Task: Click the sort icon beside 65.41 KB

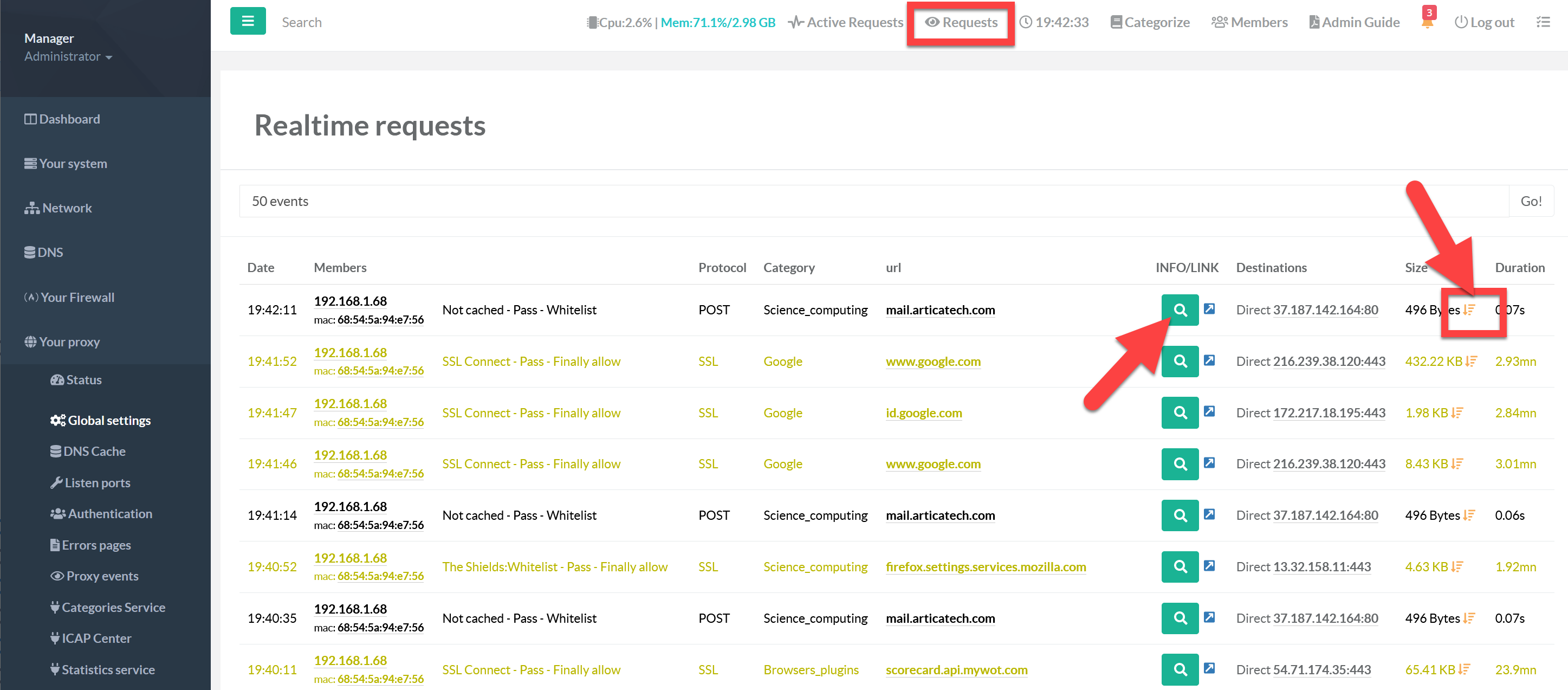Action: pos(1464,669)
